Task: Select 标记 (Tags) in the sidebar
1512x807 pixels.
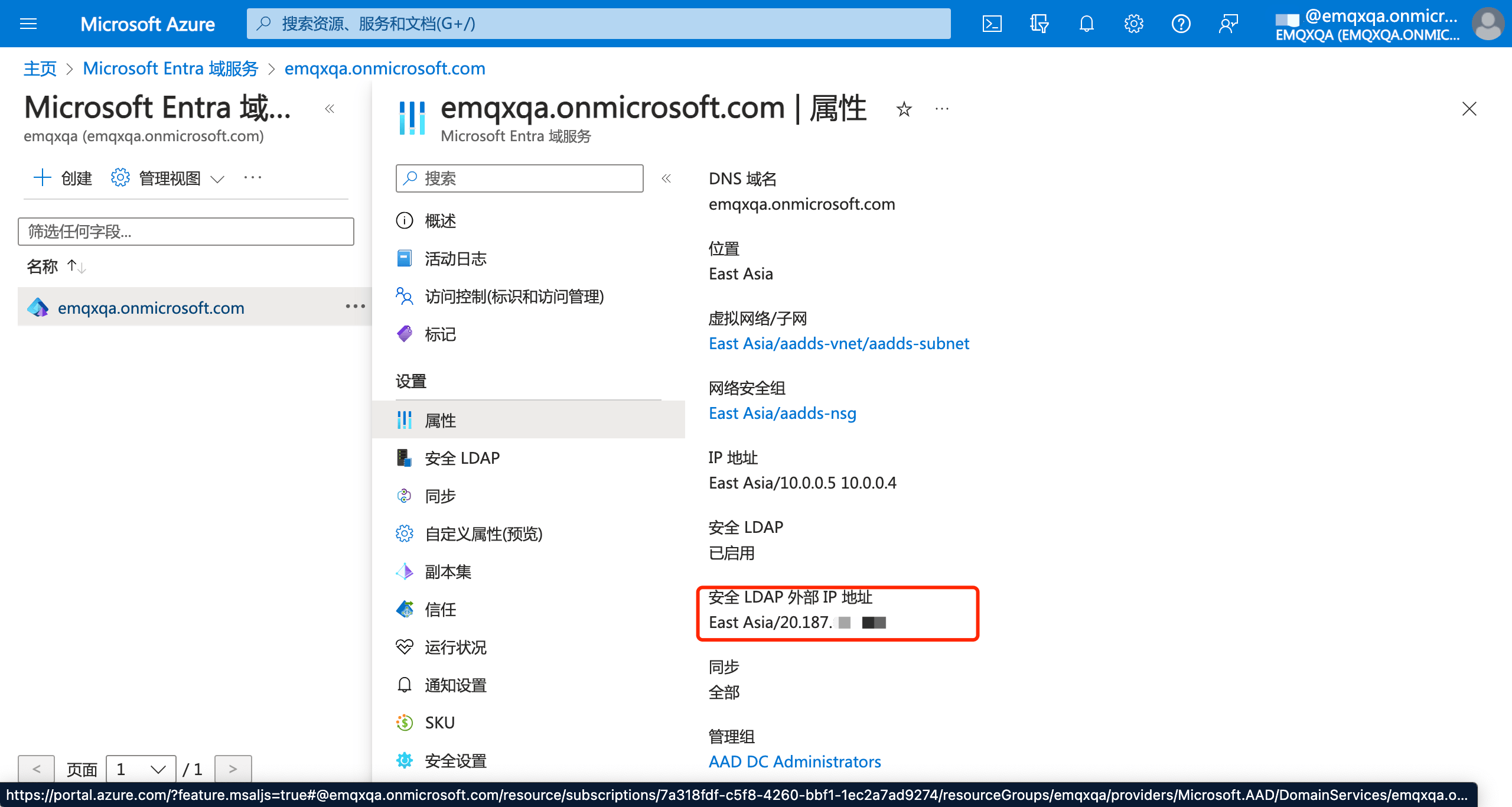Action: tap(439, 334)
